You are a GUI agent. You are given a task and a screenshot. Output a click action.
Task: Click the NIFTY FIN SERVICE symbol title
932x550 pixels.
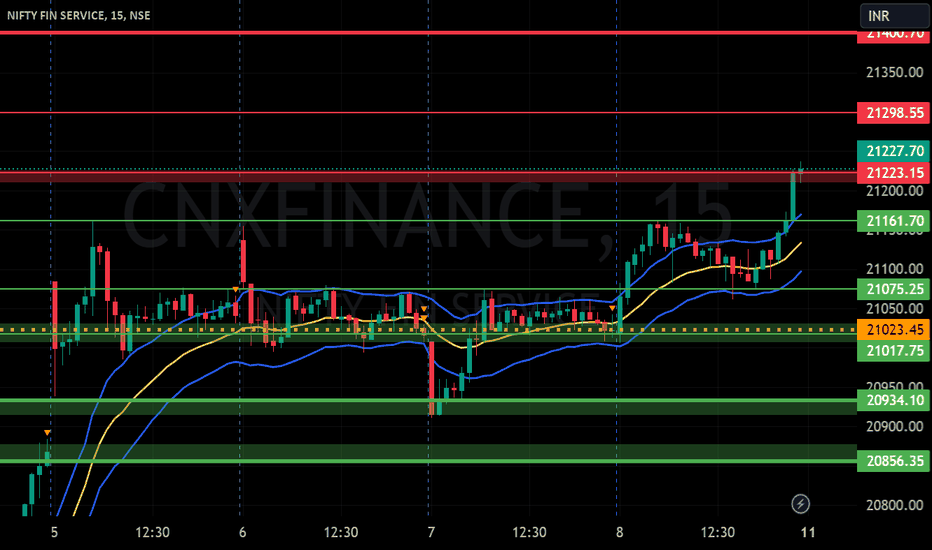coord(78,15)
